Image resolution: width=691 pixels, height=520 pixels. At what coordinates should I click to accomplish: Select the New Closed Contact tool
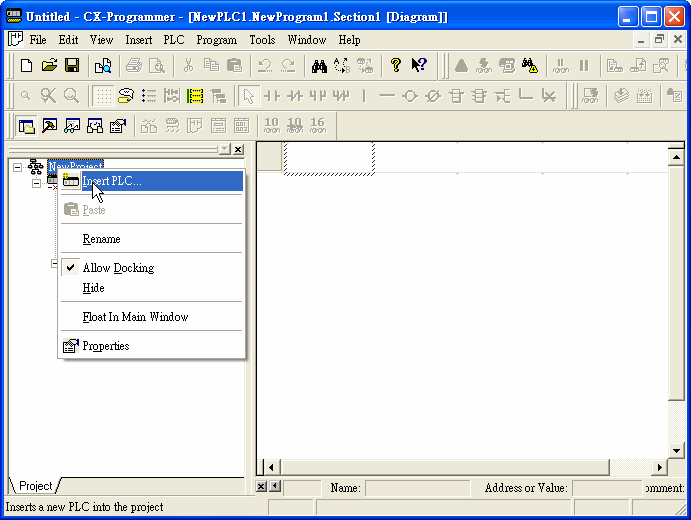click(295, 96)
